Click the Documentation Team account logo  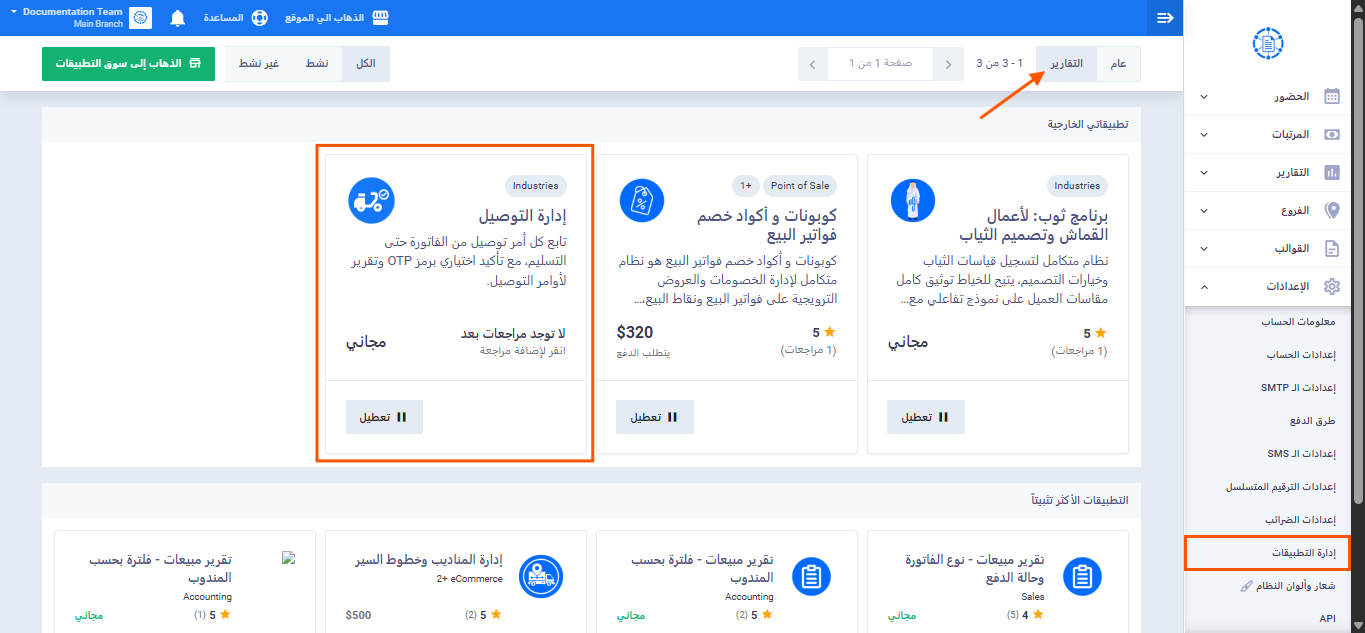pyautogui.click(x=141, y=18)
